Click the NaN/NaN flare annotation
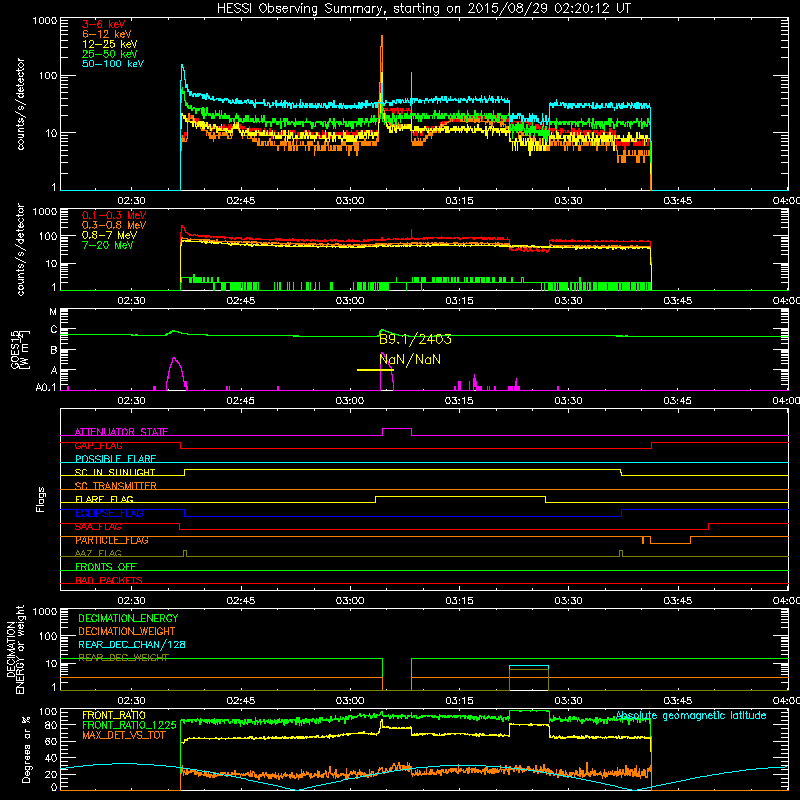The height and width of the screenshot is (800, 800). (410, 360)
